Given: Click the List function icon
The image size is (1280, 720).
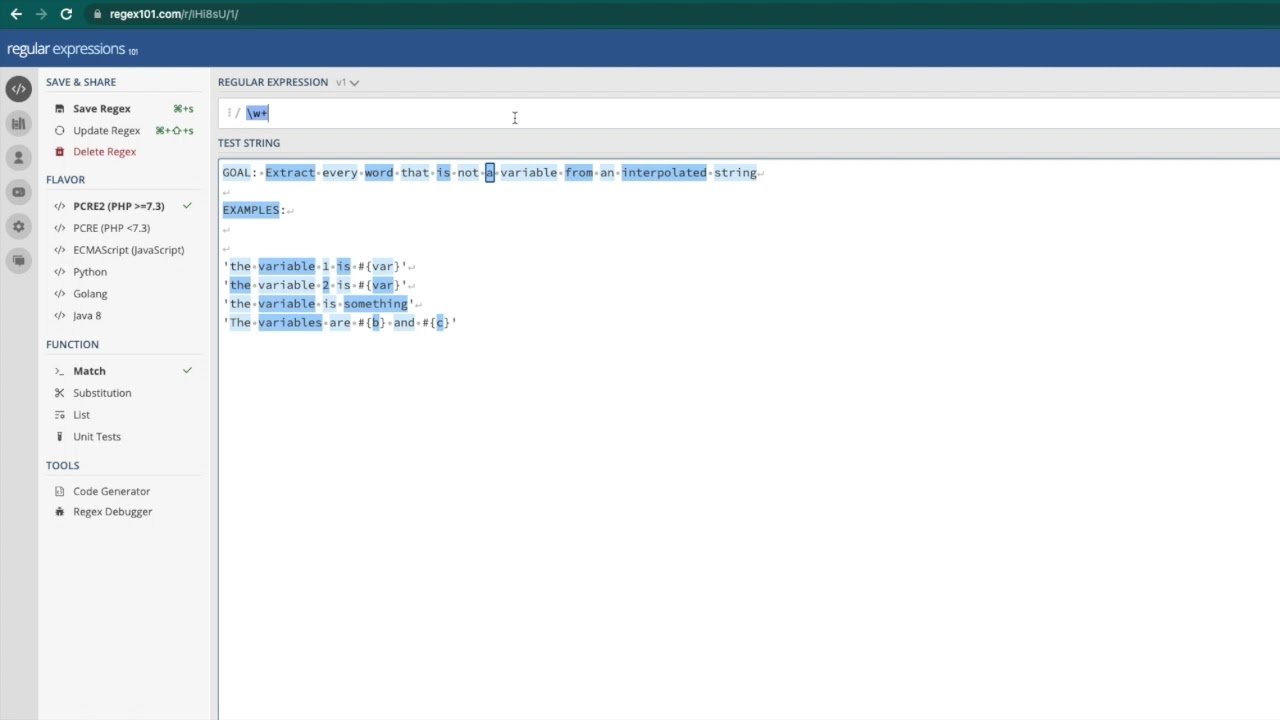Looking at the screenshot, I should point(60,415).
